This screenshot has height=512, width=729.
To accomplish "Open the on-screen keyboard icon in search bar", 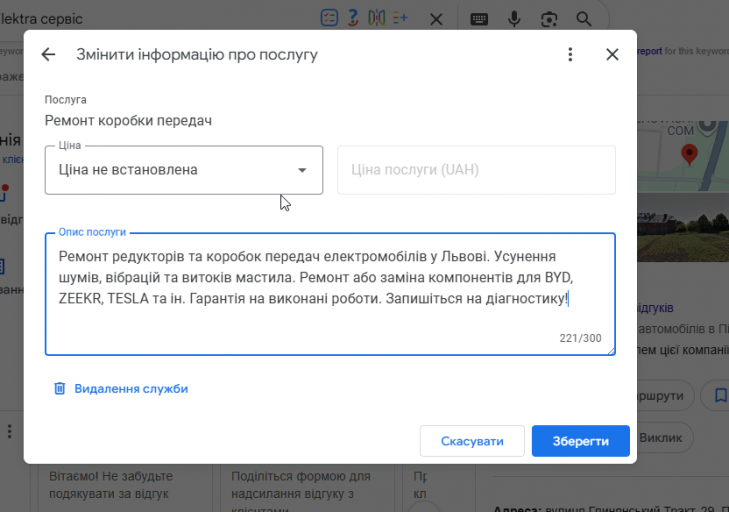I will (479, 19).
